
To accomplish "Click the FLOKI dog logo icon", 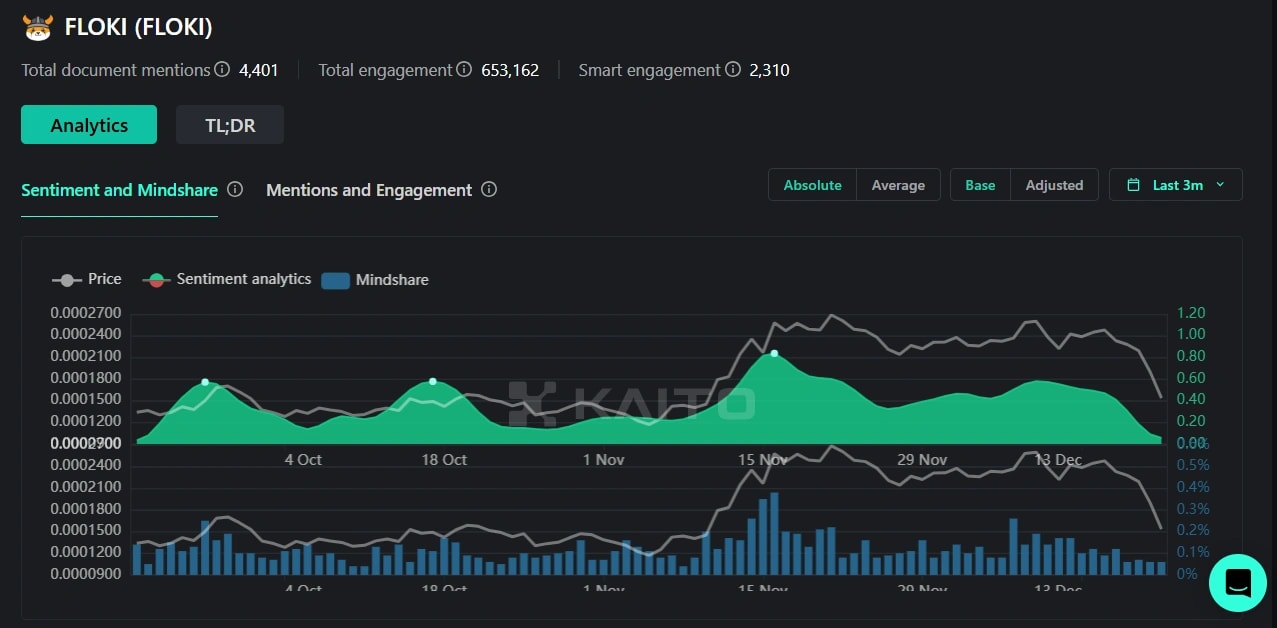I will tap(37, 28).
